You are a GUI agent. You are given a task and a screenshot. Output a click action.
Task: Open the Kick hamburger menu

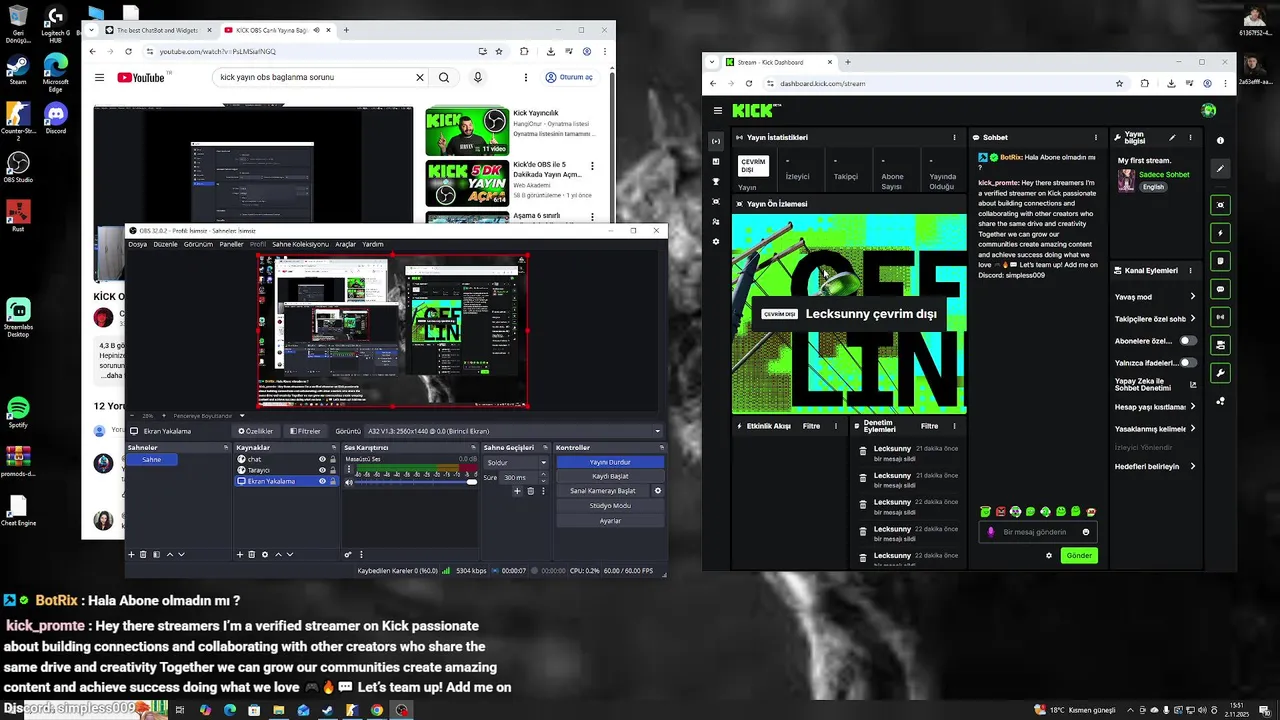(718, 111)
